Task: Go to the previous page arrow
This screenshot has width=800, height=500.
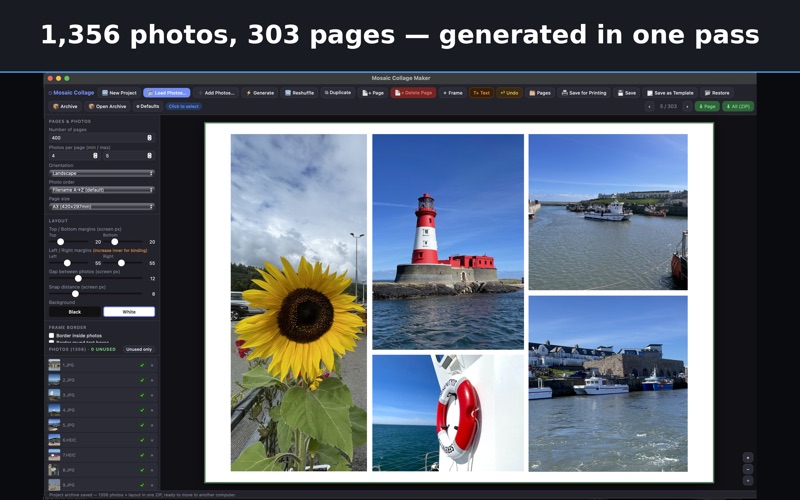Action: (649, 107)
